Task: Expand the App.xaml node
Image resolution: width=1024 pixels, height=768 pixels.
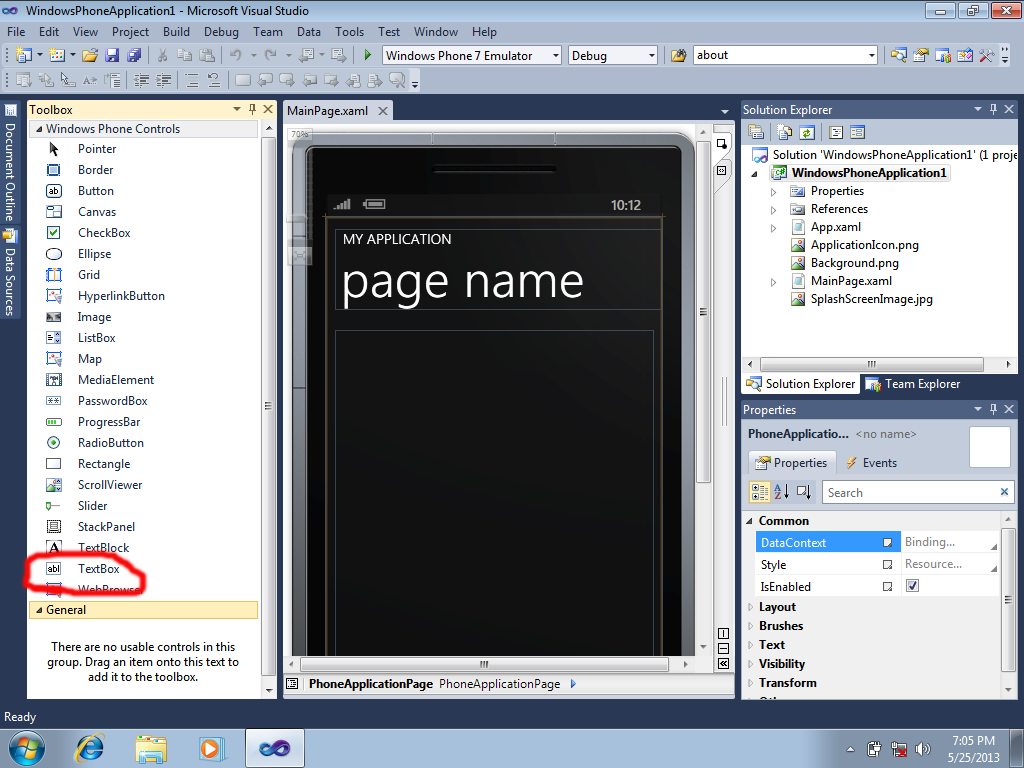Action: pos(774,228)
